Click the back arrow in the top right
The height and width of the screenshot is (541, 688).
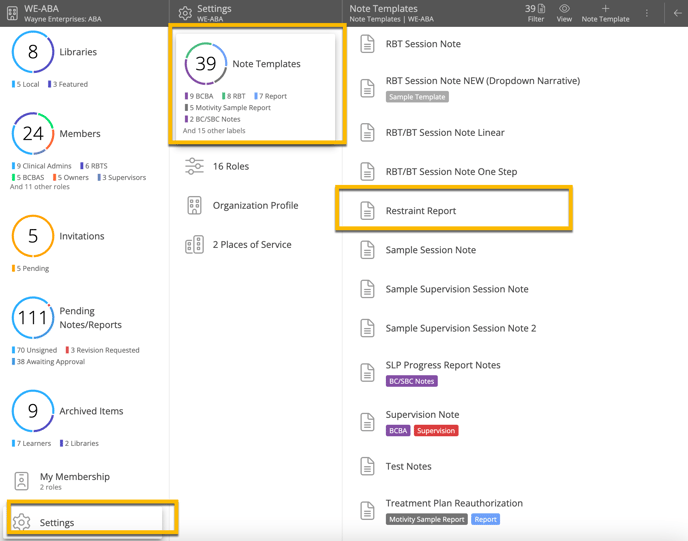677,13
